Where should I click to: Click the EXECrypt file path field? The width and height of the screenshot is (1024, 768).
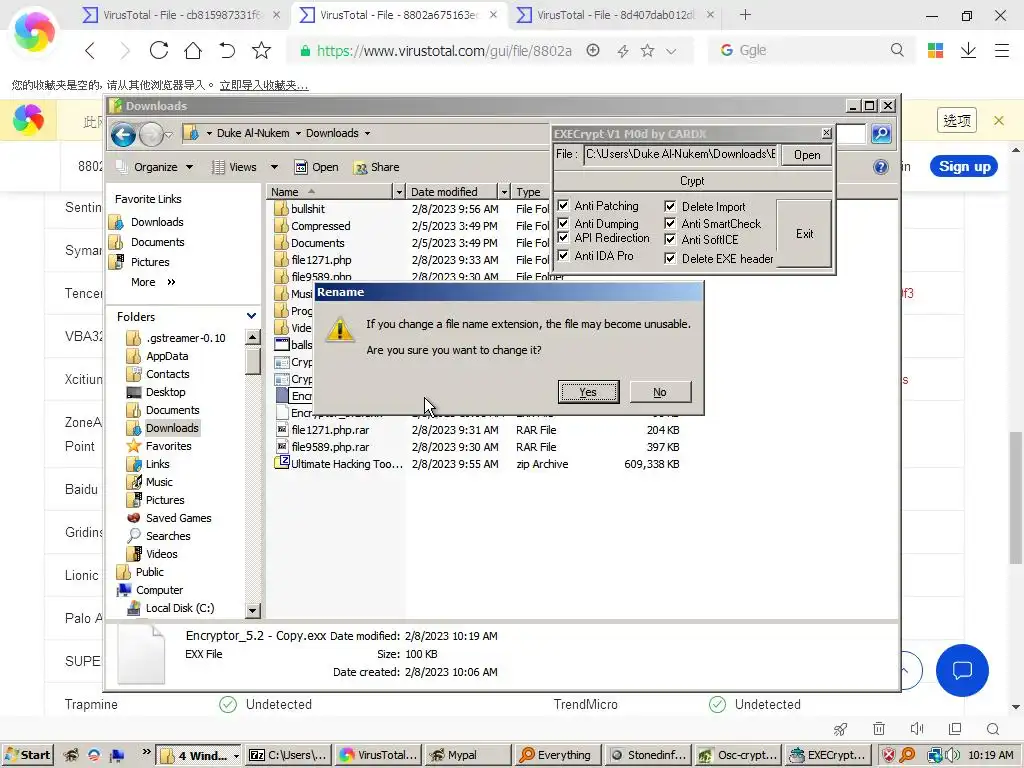680,154
